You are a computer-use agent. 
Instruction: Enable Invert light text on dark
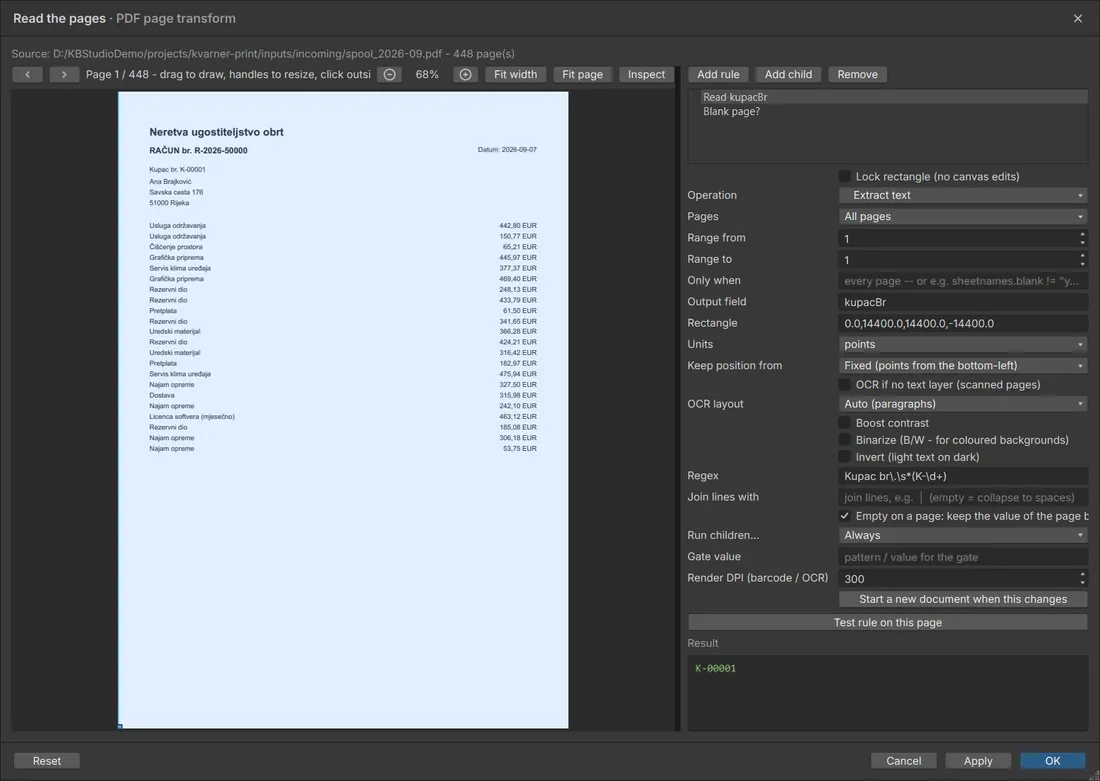click(x=845, y=457)
